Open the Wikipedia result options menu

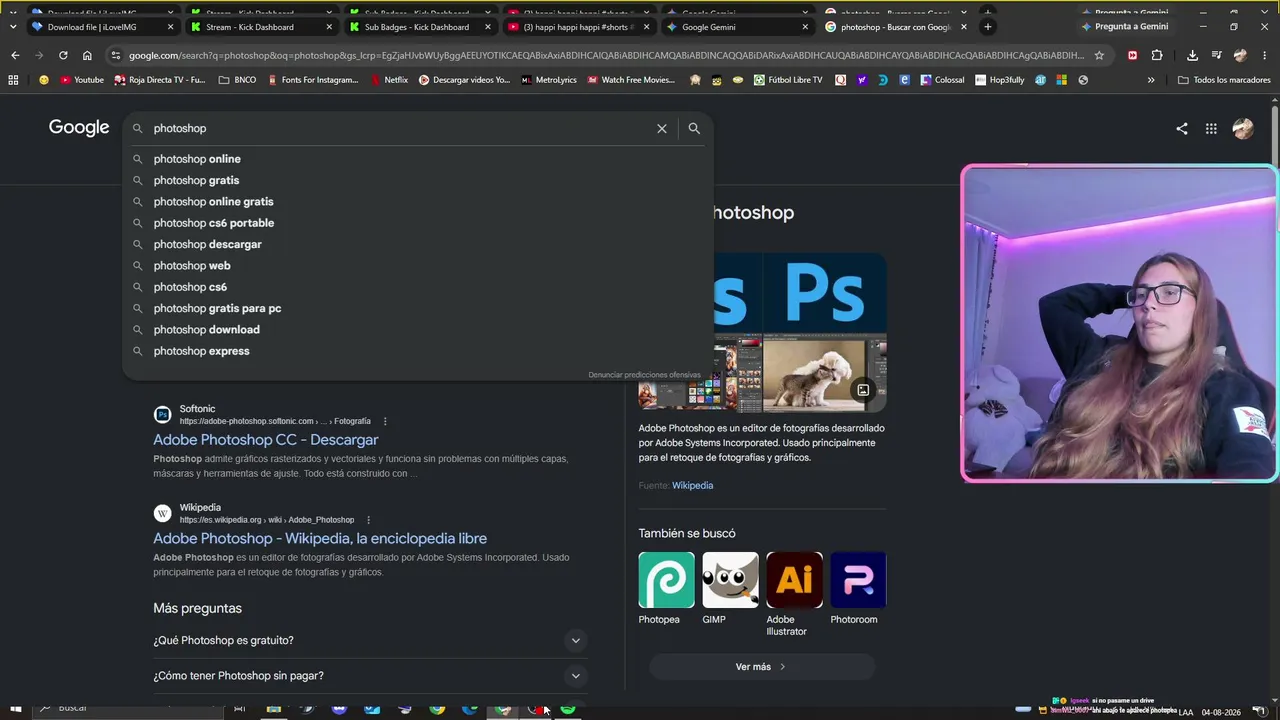click(x=368, y=520)
